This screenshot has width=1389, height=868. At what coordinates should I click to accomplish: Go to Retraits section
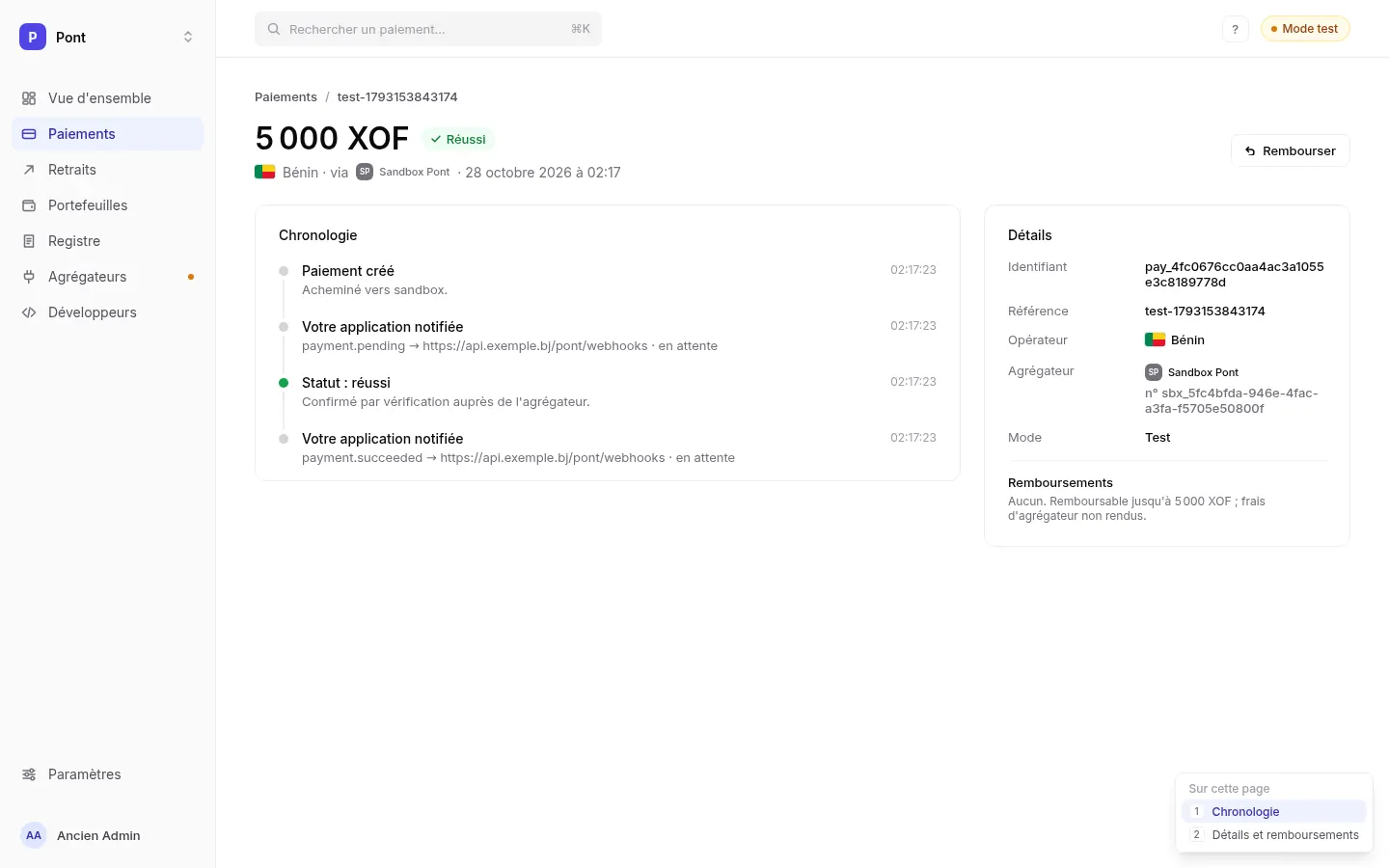[107, 170]
